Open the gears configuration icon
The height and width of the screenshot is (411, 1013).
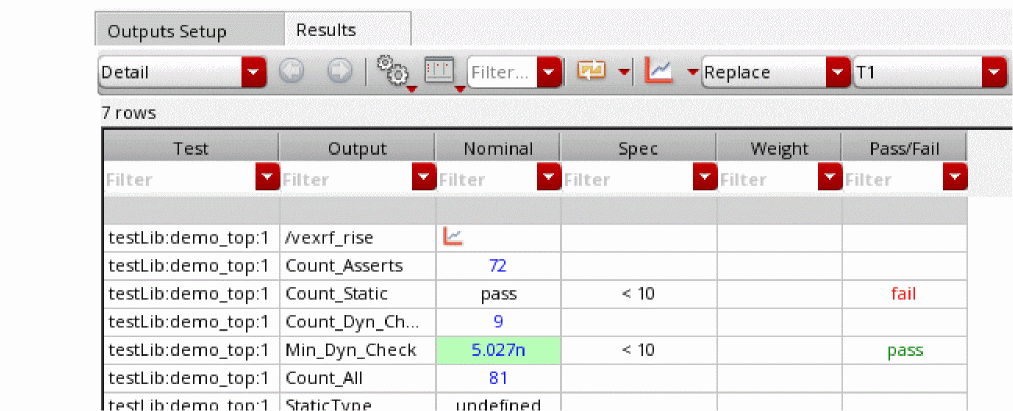coord(392,72)
